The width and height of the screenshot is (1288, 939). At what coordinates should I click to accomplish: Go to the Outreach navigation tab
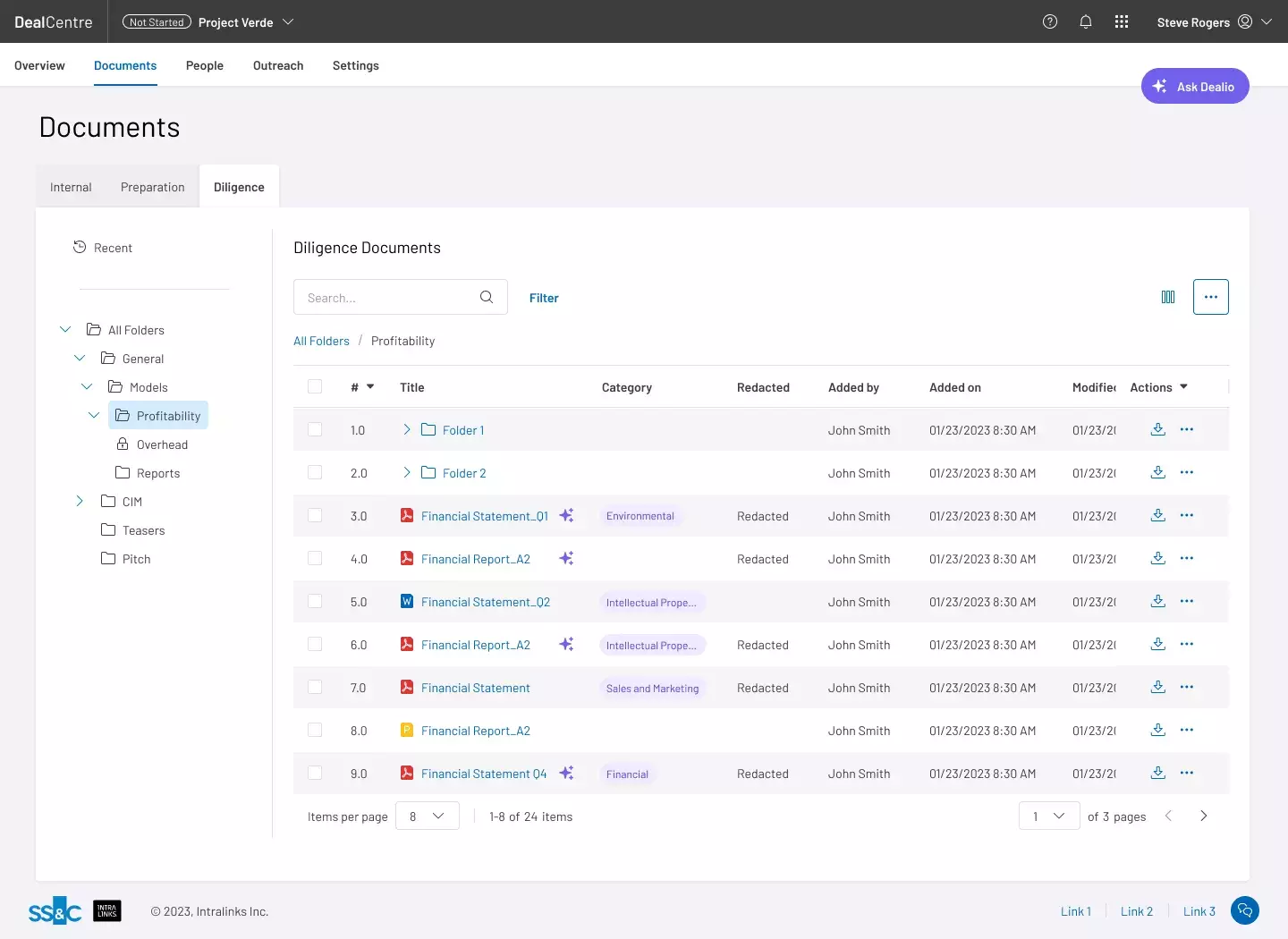[x=278, y=65]
